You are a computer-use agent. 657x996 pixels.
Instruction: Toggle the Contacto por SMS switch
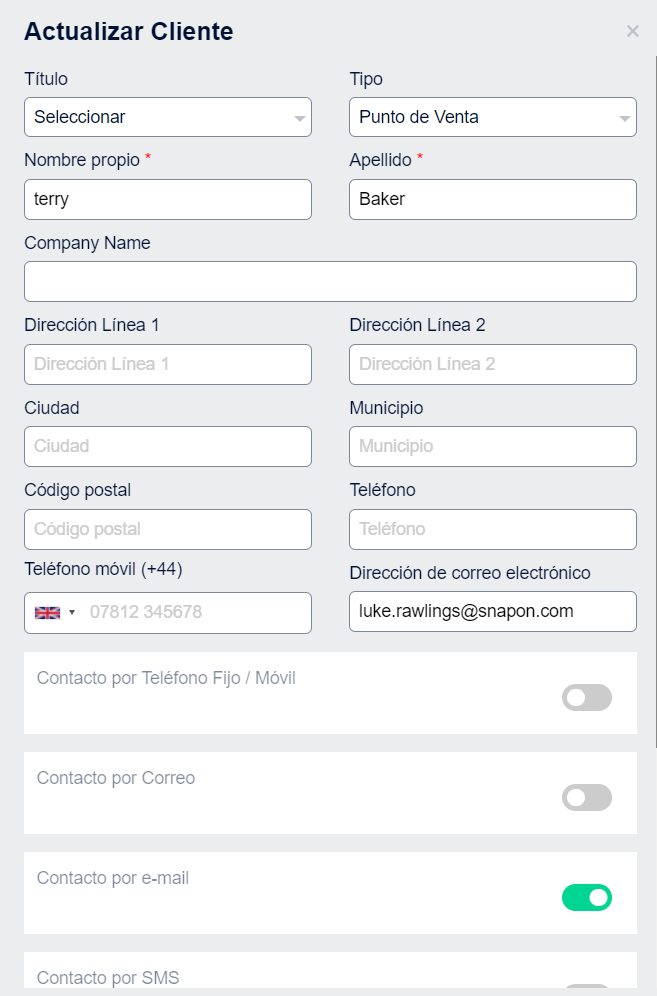pos(587,989)
